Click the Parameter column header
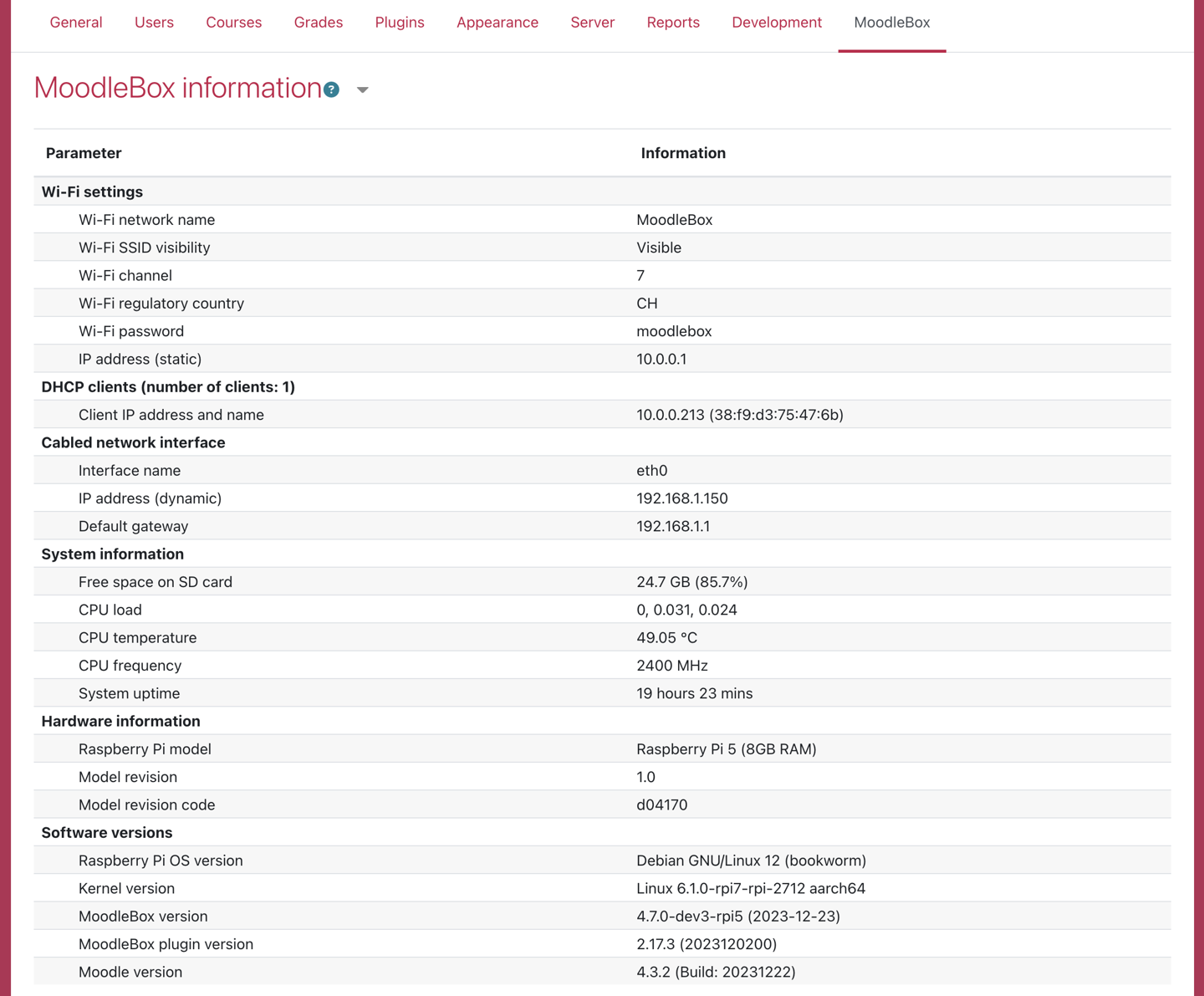 tap(84, 153)
